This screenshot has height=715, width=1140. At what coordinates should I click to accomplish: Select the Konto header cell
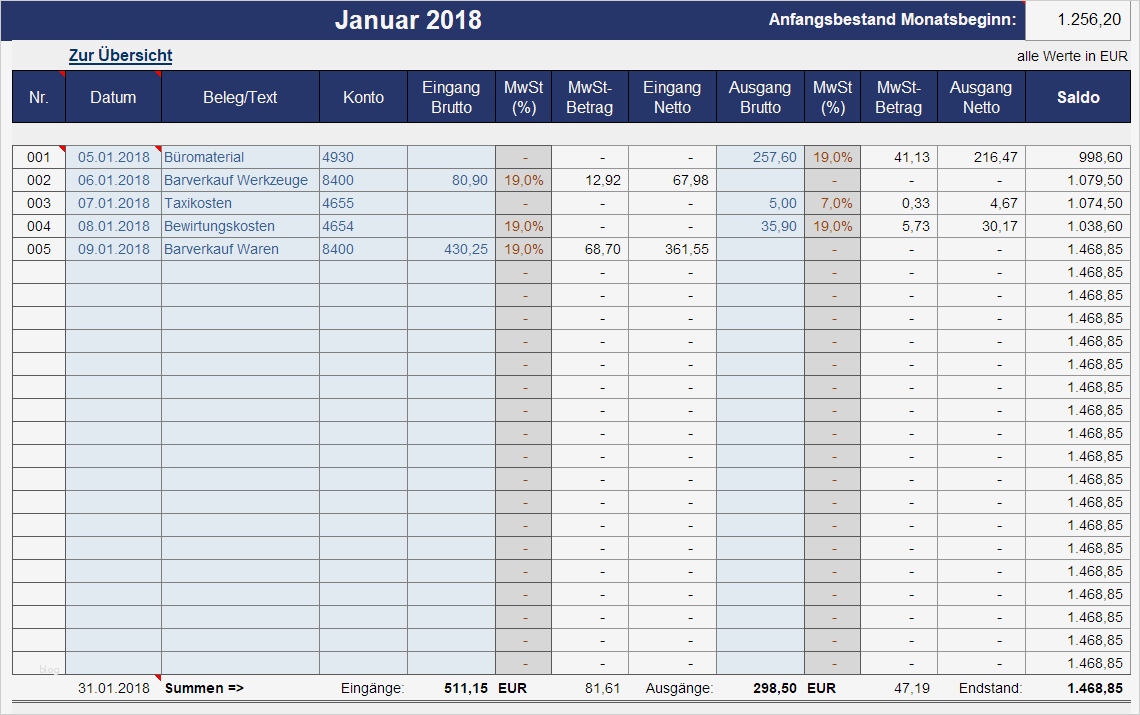click(363, 97)
